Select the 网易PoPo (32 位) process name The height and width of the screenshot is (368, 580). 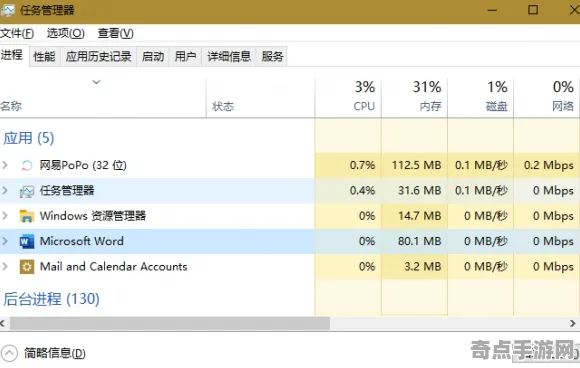coord(83,165)
